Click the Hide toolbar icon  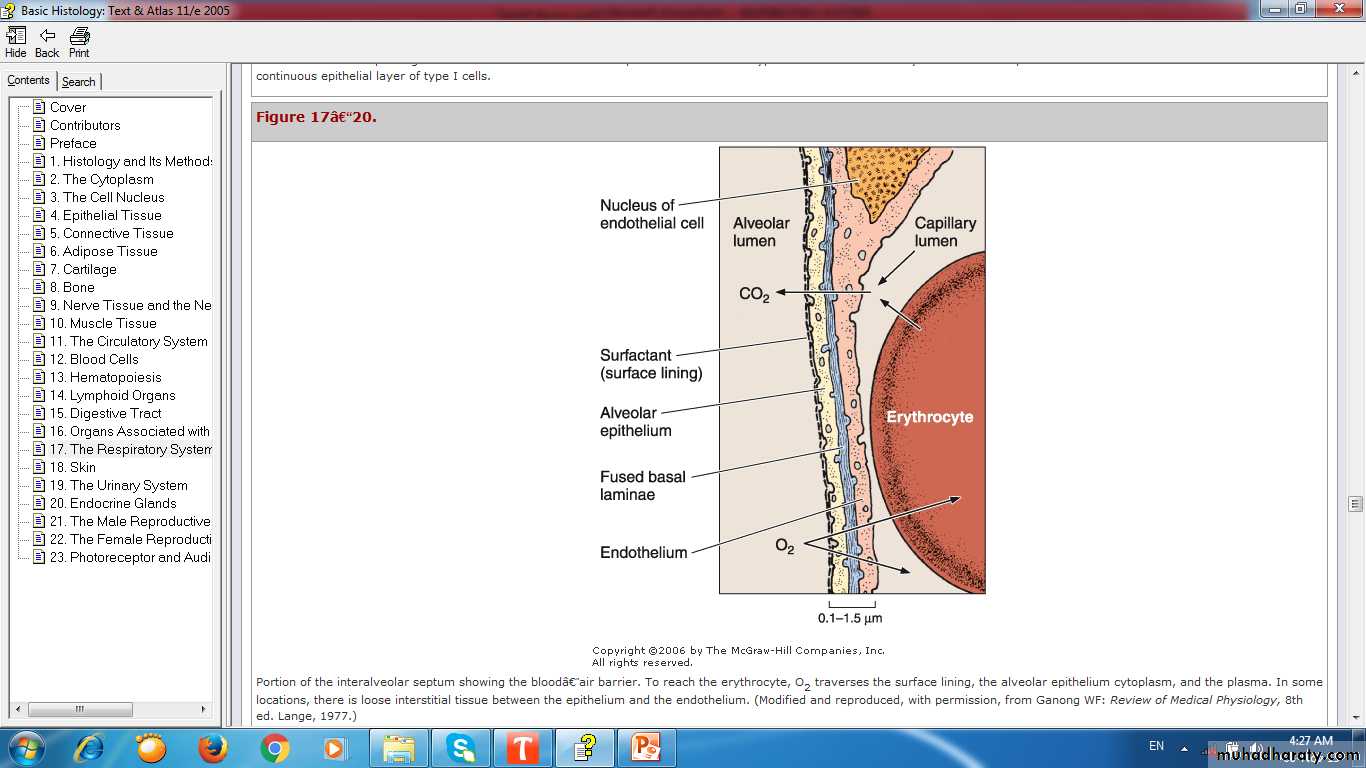pyautogui.click(x=16, y=42)
